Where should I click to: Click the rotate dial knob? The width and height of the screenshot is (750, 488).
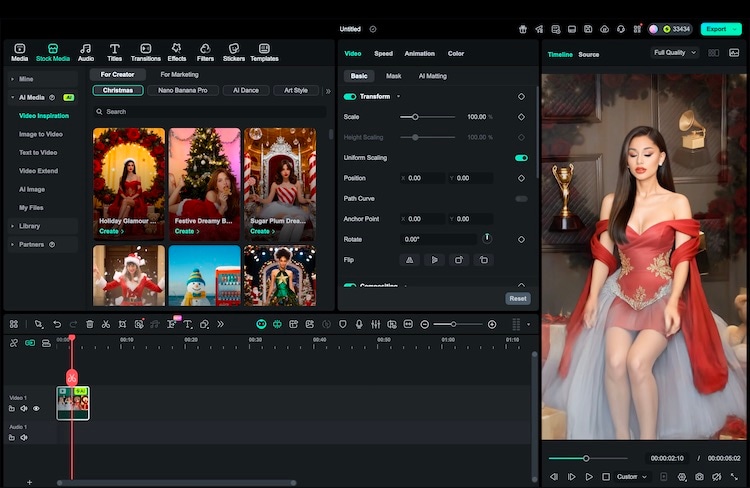point(487,238)
